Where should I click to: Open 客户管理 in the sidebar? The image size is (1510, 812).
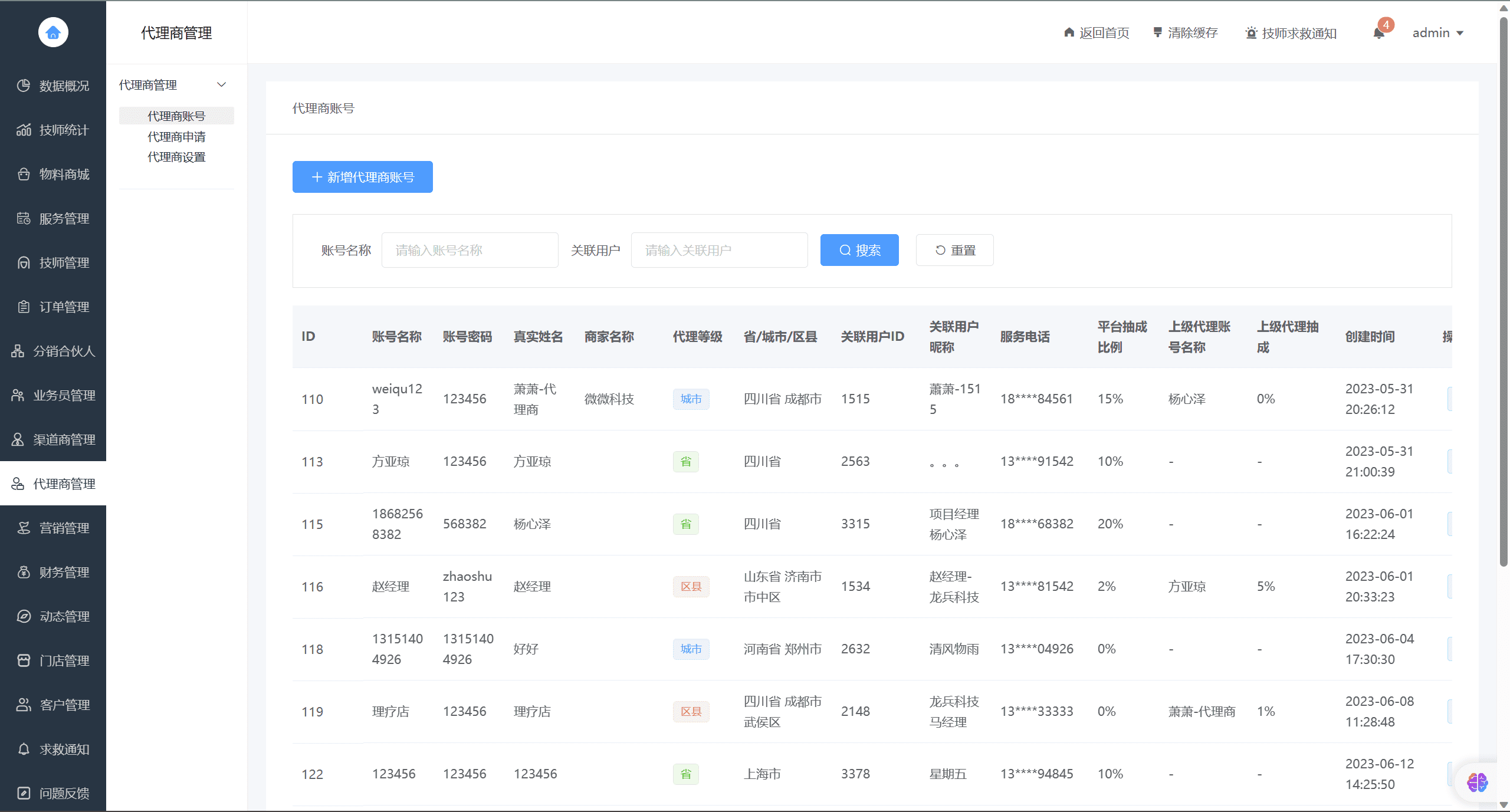[53, 705]
